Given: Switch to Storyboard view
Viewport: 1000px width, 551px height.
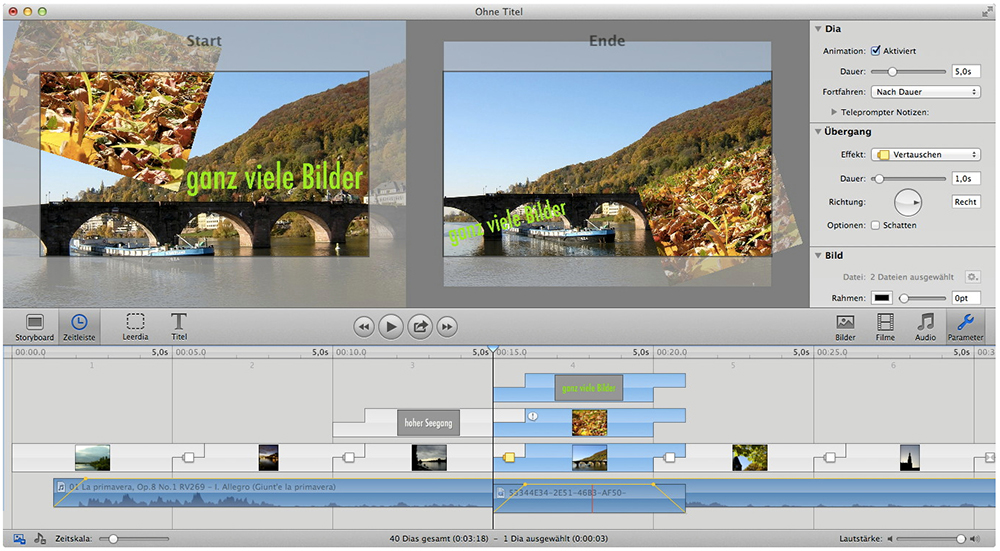Looking at the screenshot, I should click(34, 326).
